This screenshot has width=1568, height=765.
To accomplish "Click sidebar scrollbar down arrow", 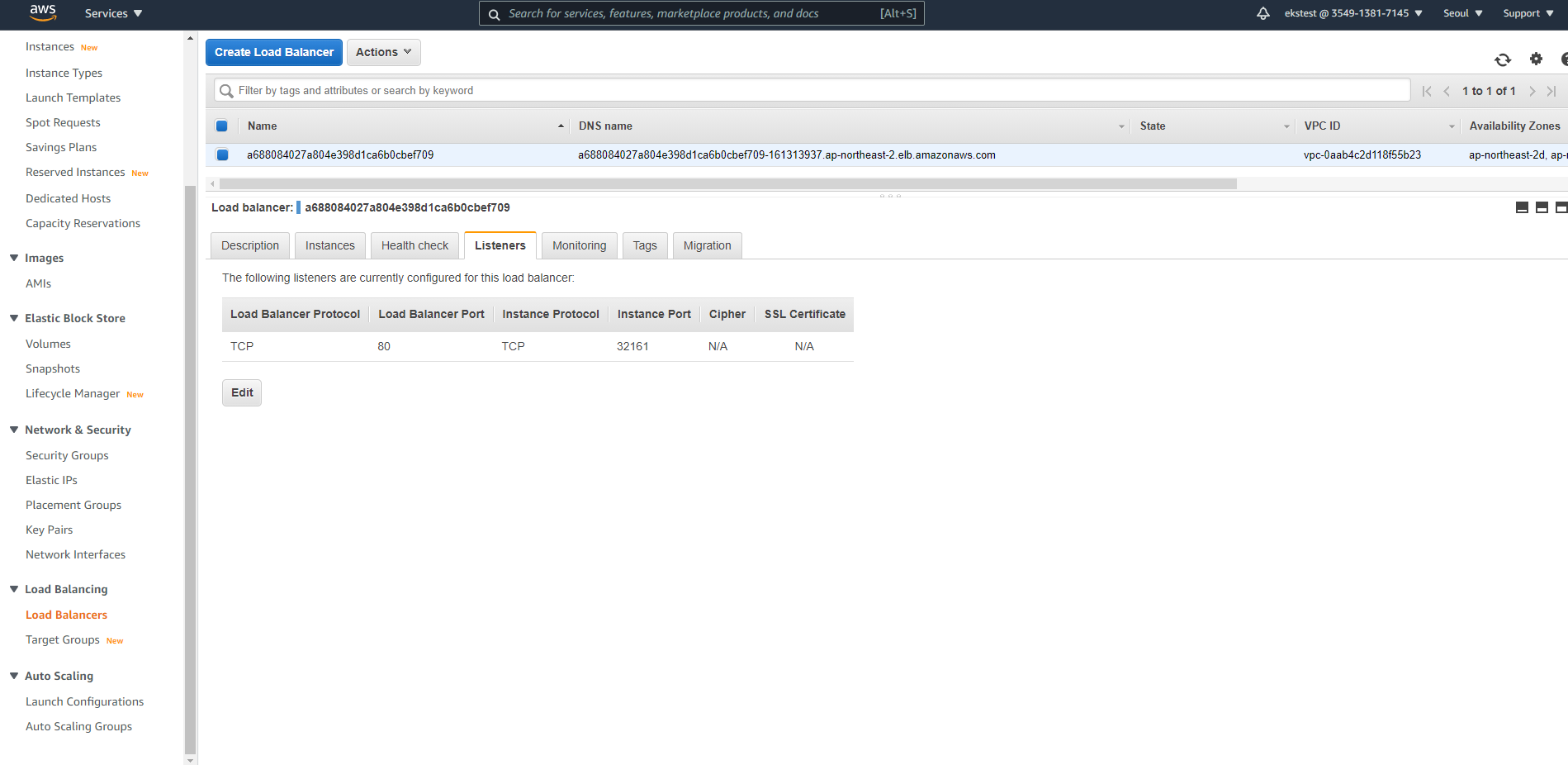I will click(191, 759).
